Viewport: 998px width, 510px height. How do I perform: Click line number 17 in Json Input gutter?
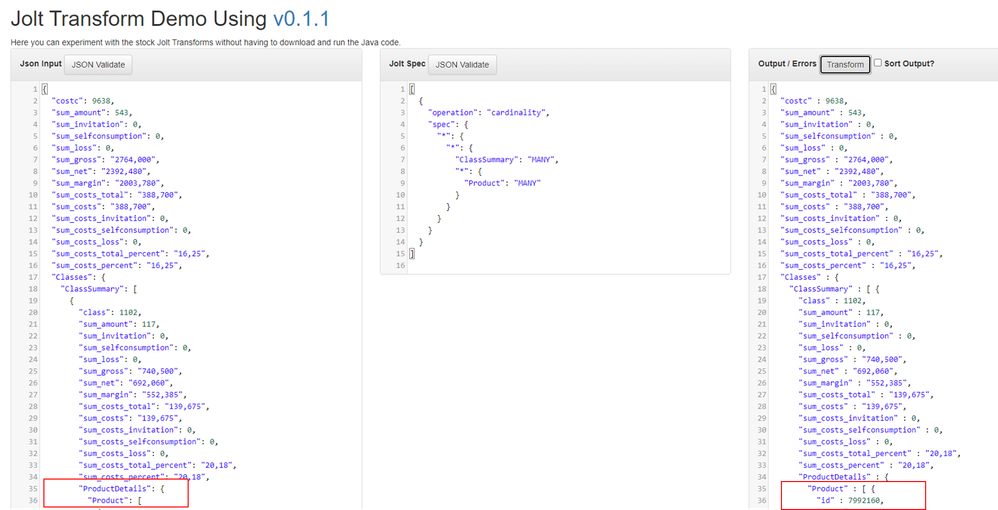(x=32, y=277)
